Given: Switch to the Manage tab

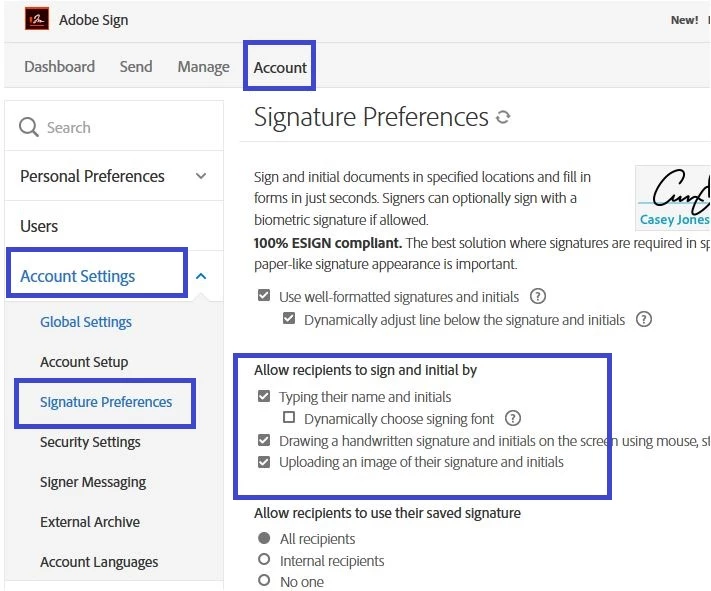Looking at the screenshot, I should click(x=204, y=67).
